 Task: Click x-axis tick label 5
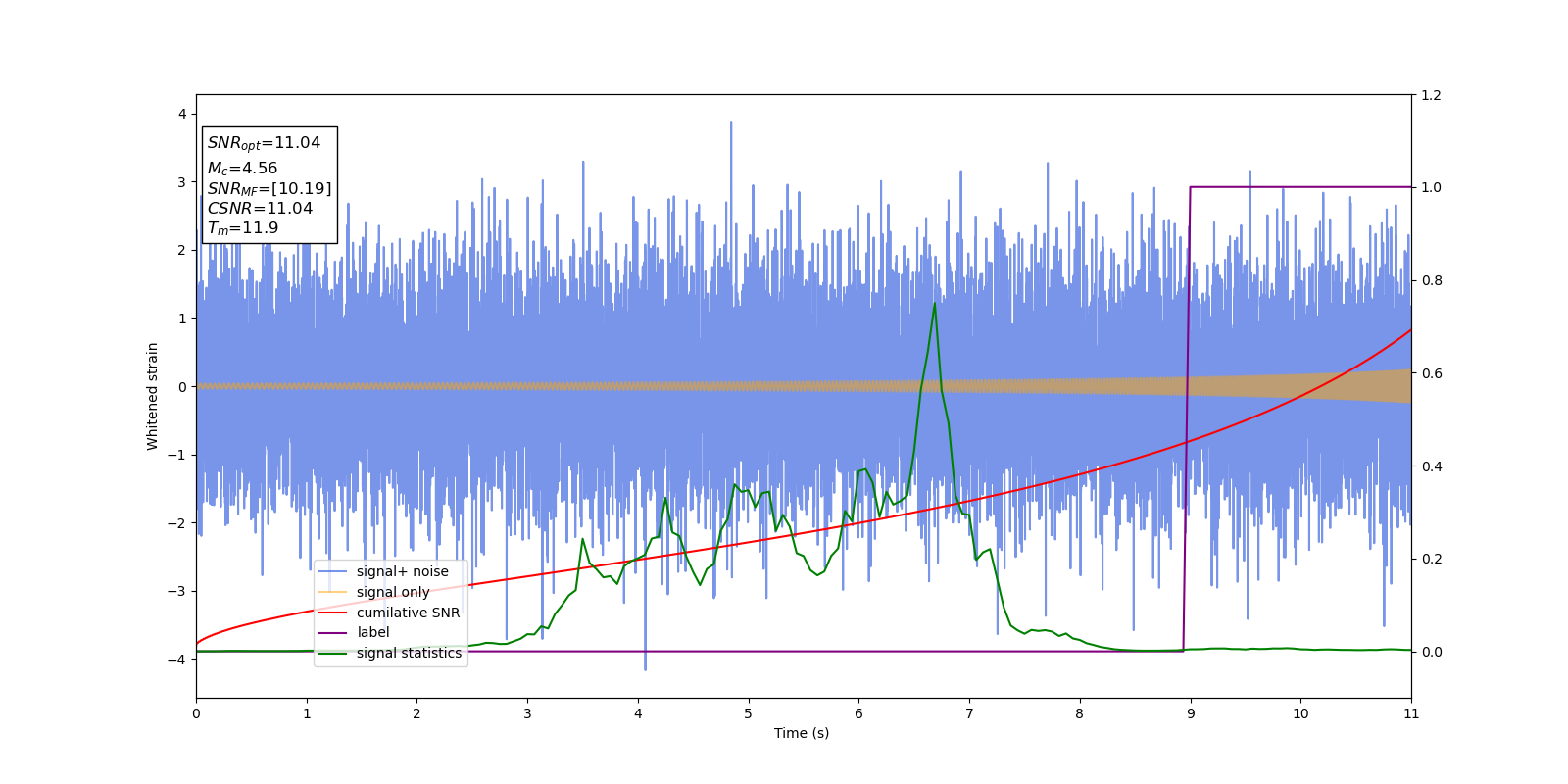749,713
